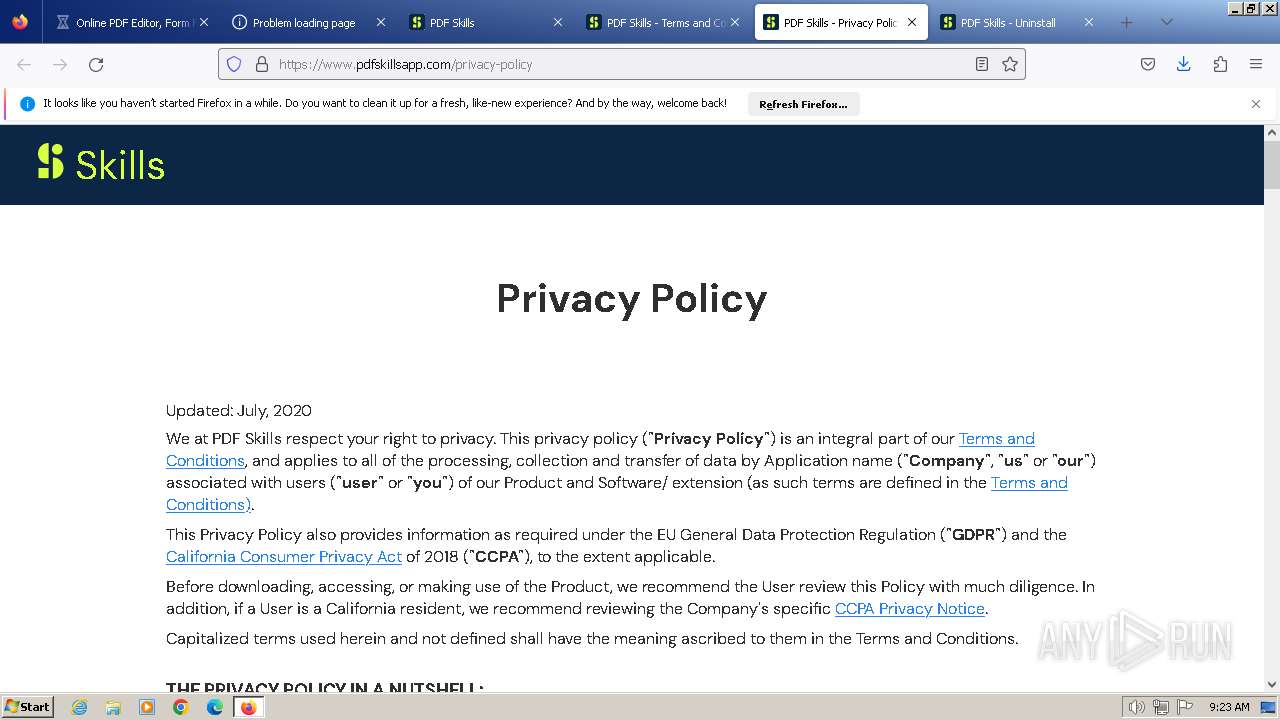Bookmark this page with star icon
This screenshot has width=1280, height=720.
(x=1010, y=64)
